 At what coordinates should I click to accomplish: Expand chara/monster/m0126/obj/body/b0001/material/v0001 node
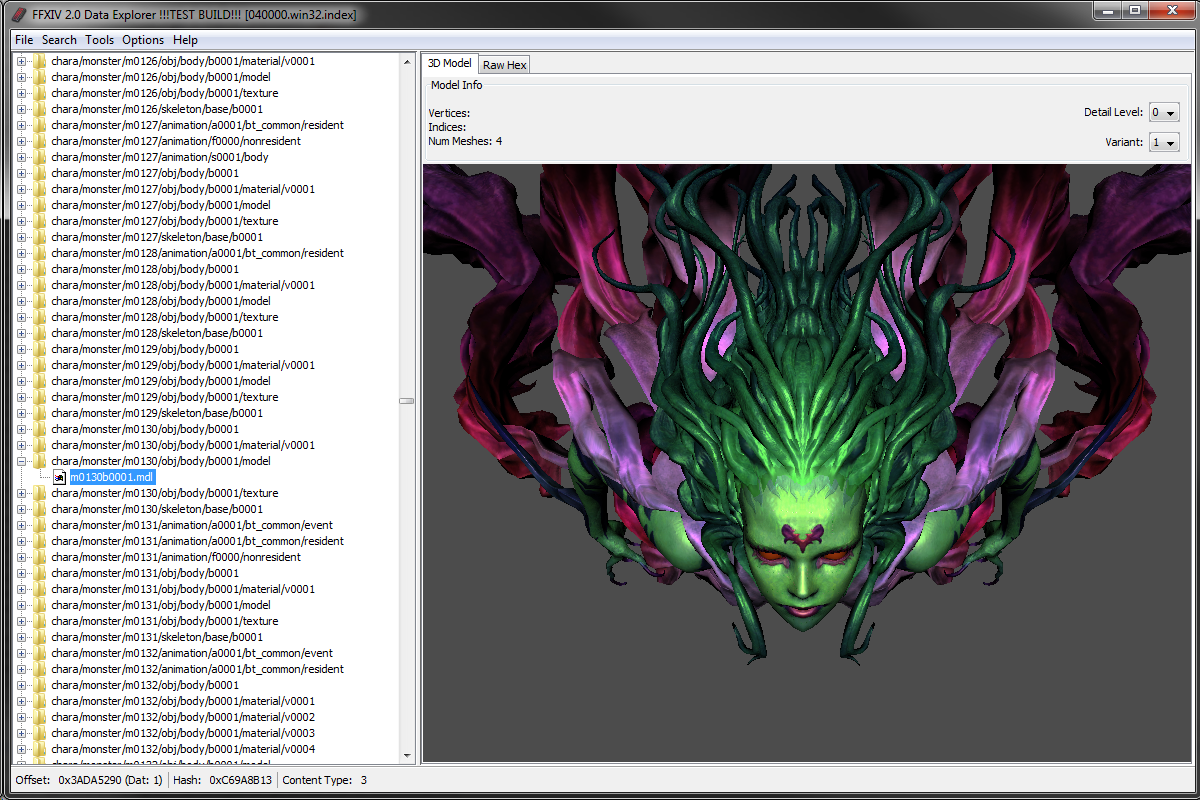(22, 61)
